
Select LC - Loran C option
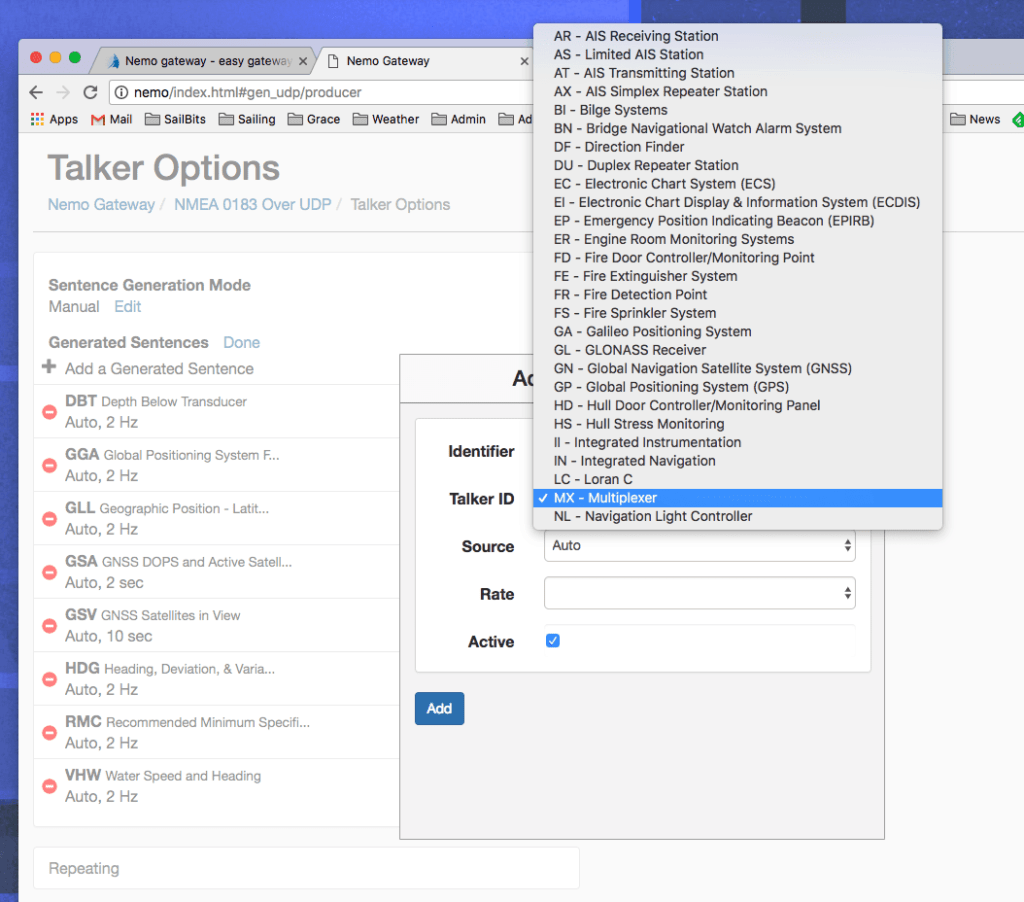(737, 479)
